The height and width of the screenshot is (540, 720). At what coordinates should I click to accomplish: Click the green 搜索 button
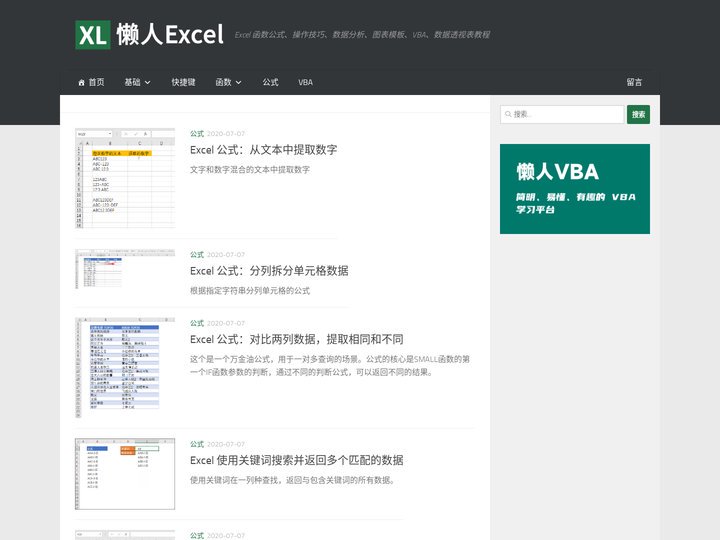click(x=638, y=114)
